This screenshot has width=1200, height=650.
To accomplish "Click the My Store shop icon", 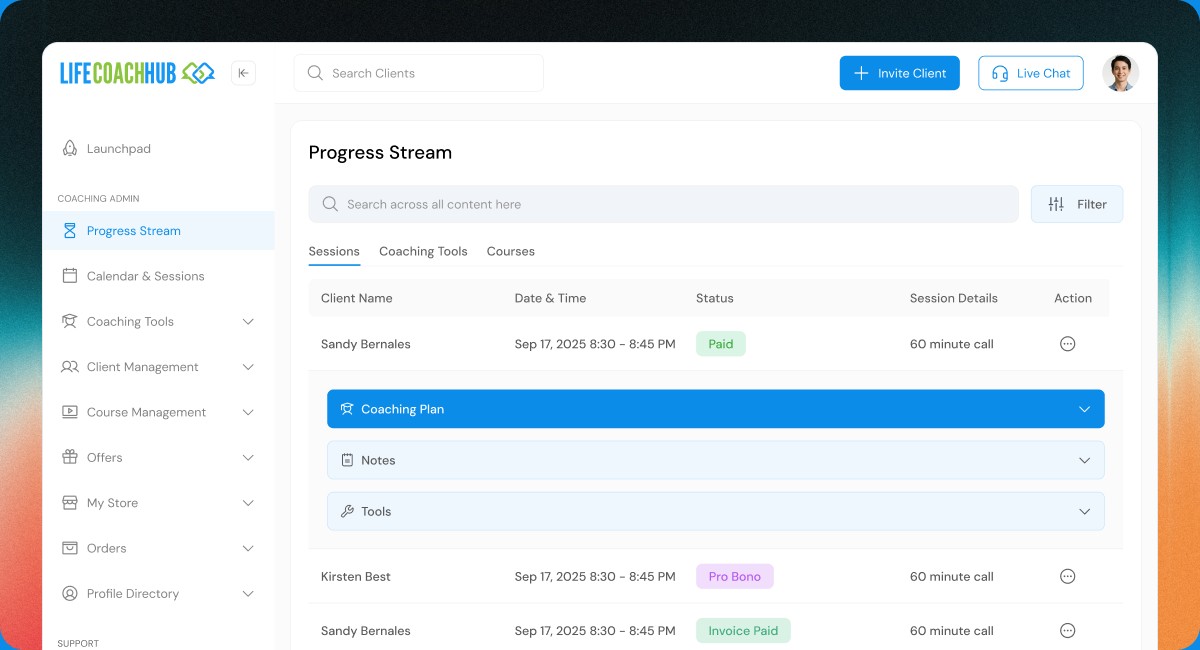I will (70, 503).
